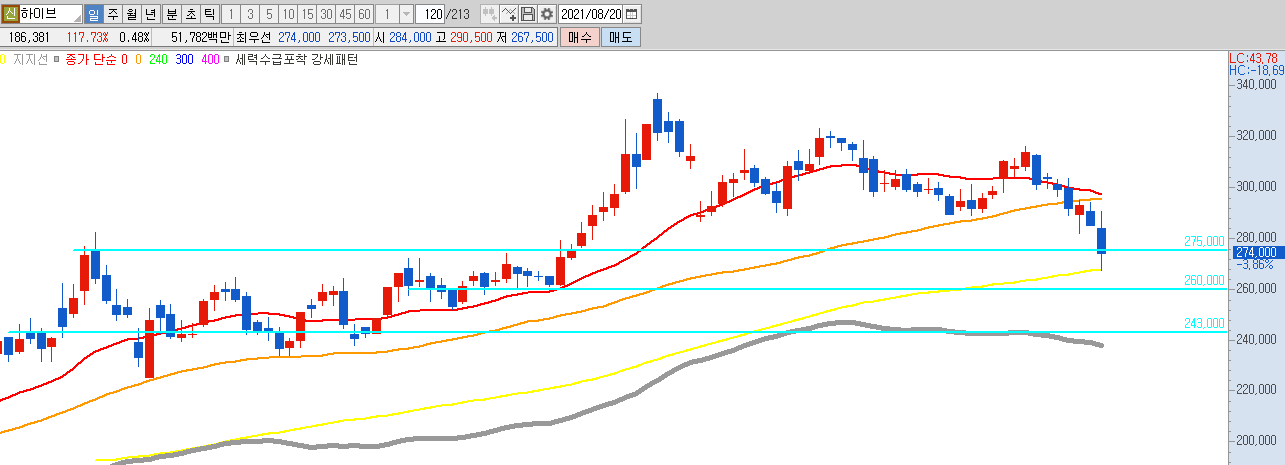The image size is (1285, 465).
Task: Switch to 분 minute chart period
Action: click(x=170, y=14)
